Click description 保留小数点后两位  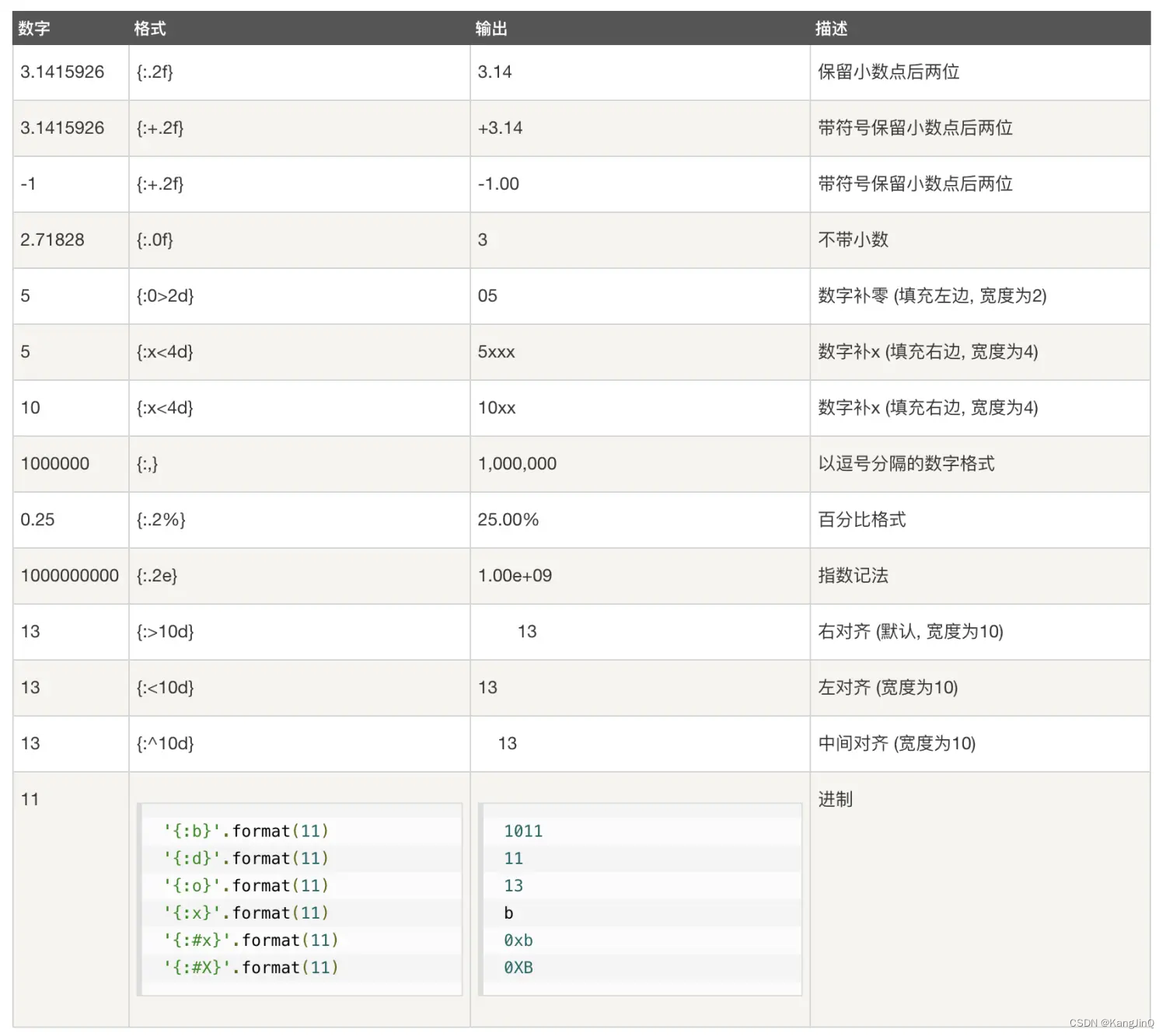point(888,72)
